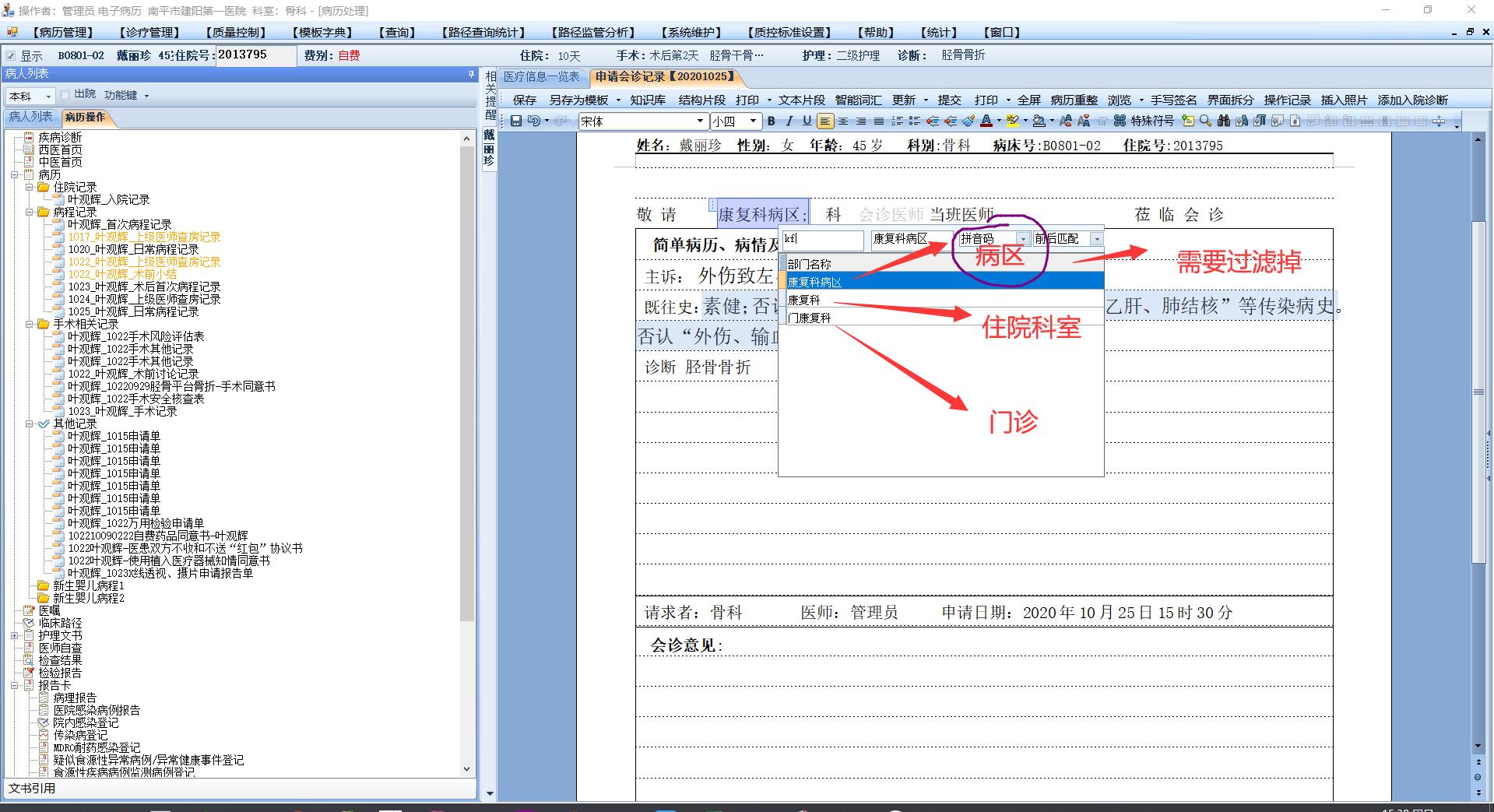Justify the paragraph text
This screenshot has height=812, width=1494.
(879, 121)
